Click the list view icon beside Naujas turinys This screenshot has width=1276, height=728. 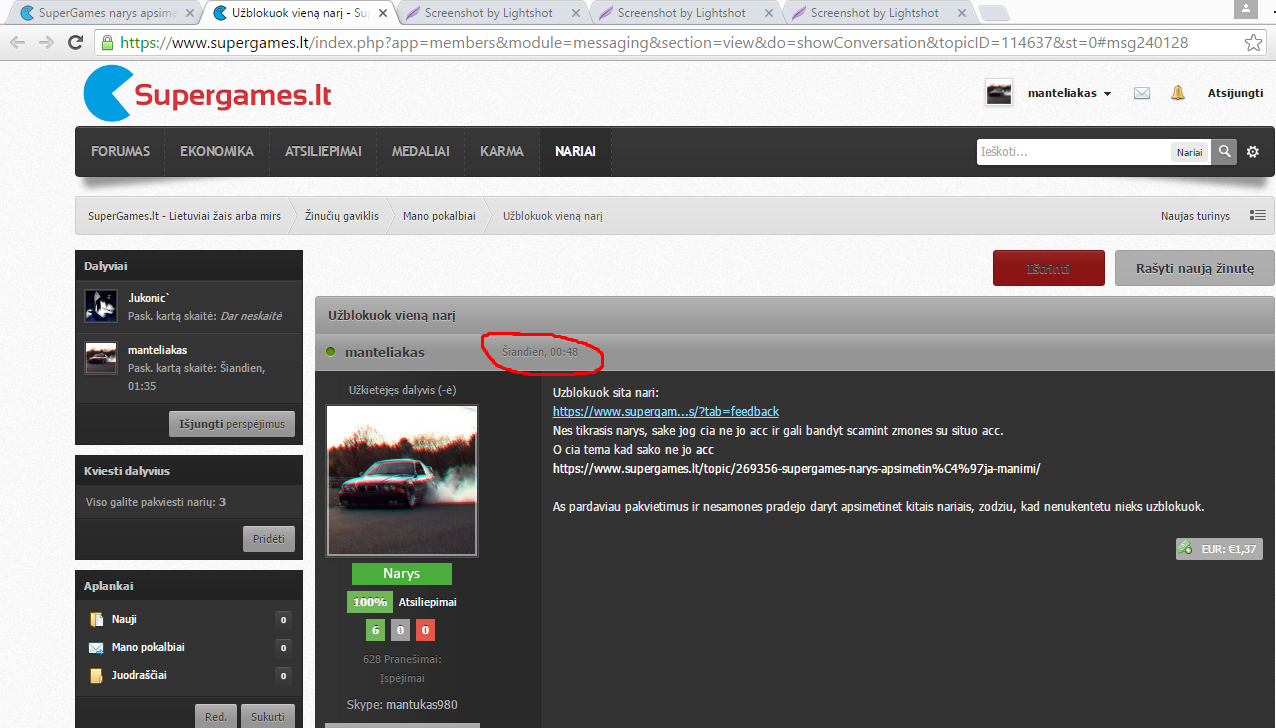tap(1258, 215)
